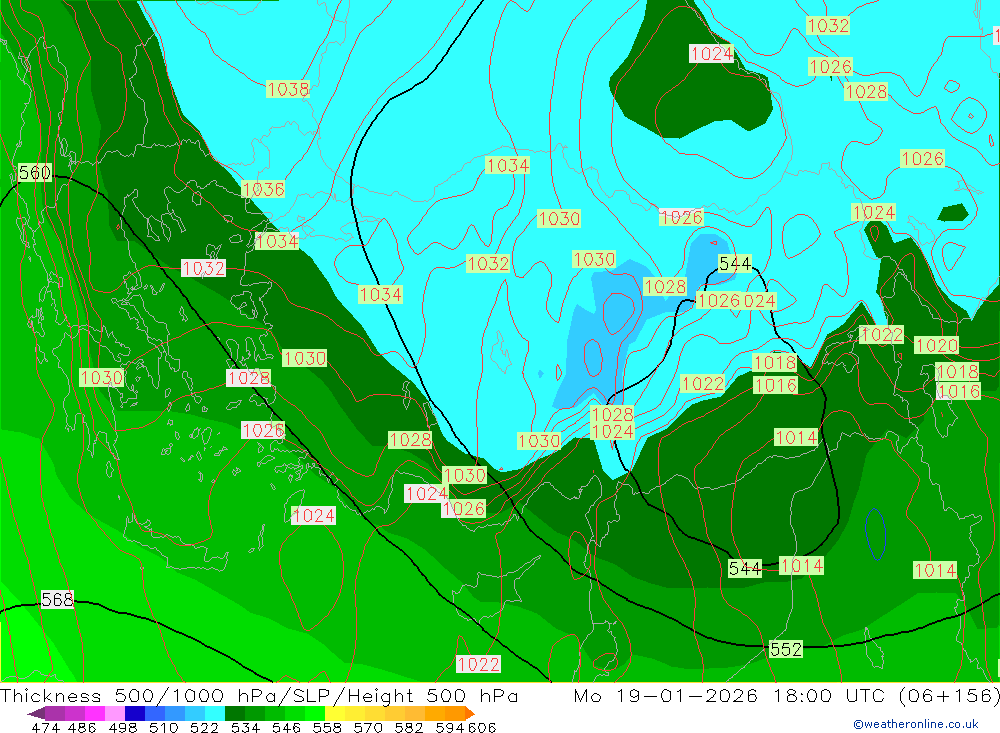Click legend value 582
Image resolution: width=1000 pixels, height=733 pixels.
coord(408,728)
